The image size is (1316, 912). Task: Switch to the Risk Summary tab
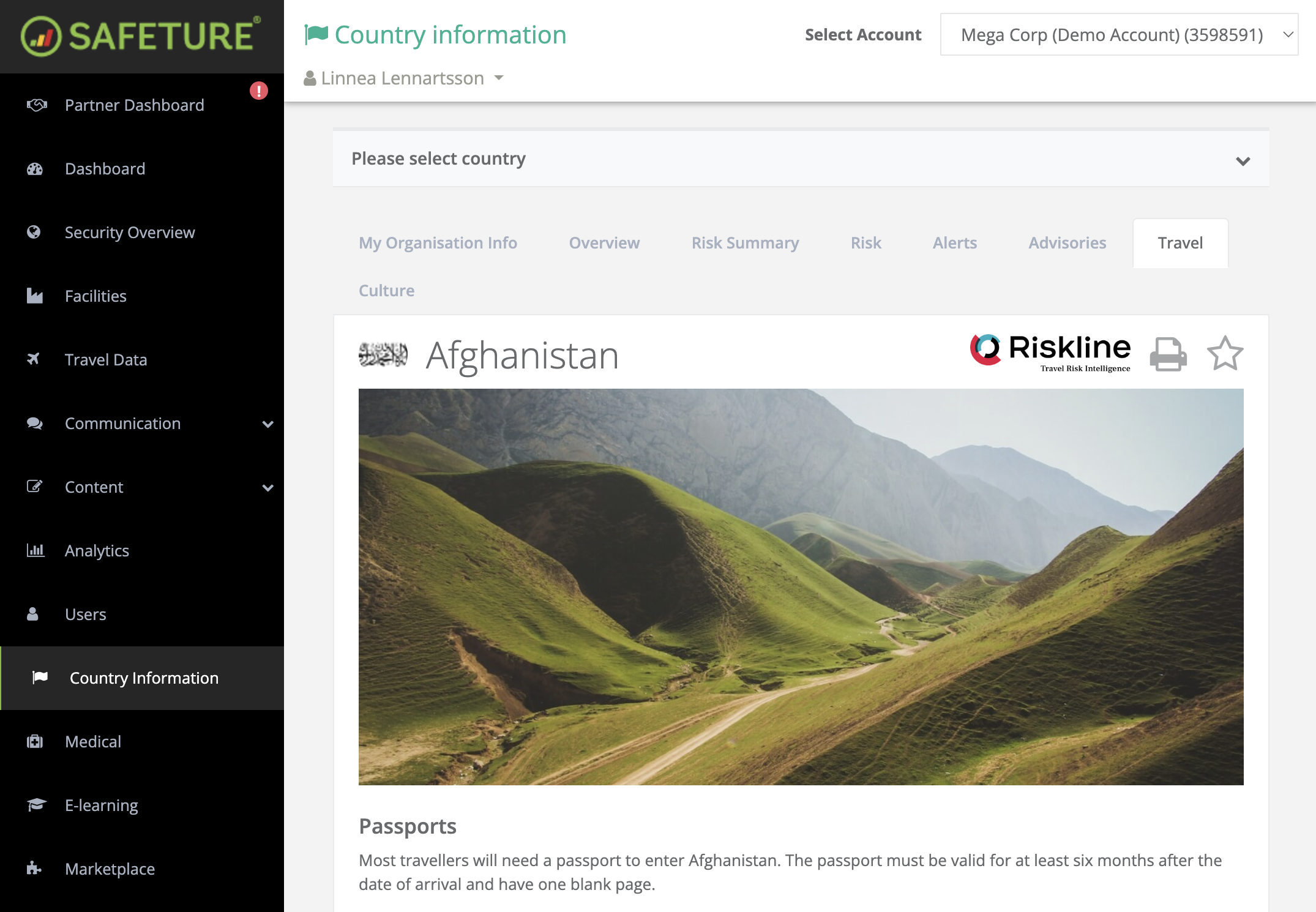point(745,243)
